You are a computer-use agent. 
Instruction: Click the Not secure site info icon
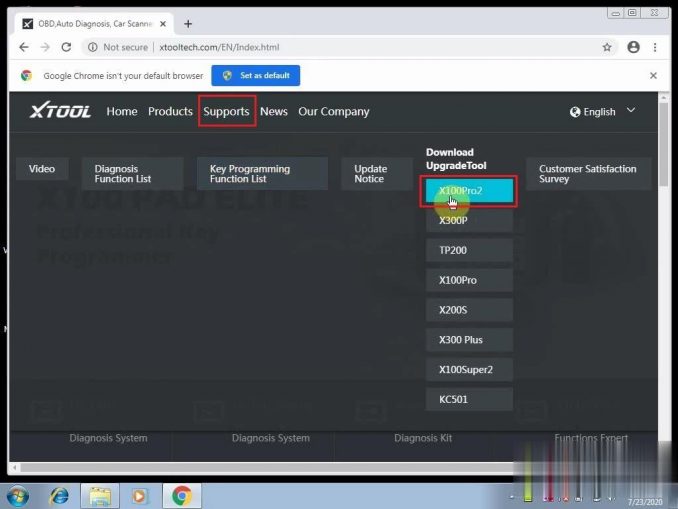tap(93, 47)
